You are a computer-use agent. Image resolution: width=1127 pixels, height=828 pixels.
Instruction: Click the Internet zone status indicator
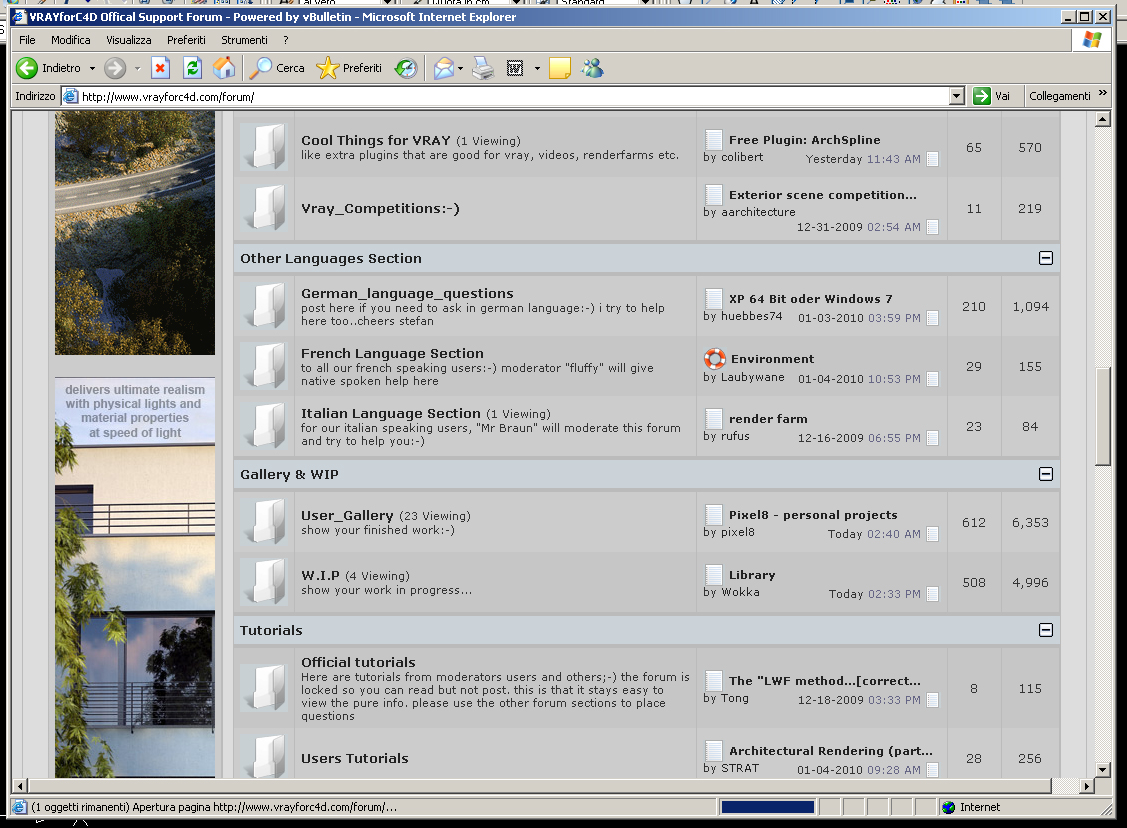click(971, 807)
